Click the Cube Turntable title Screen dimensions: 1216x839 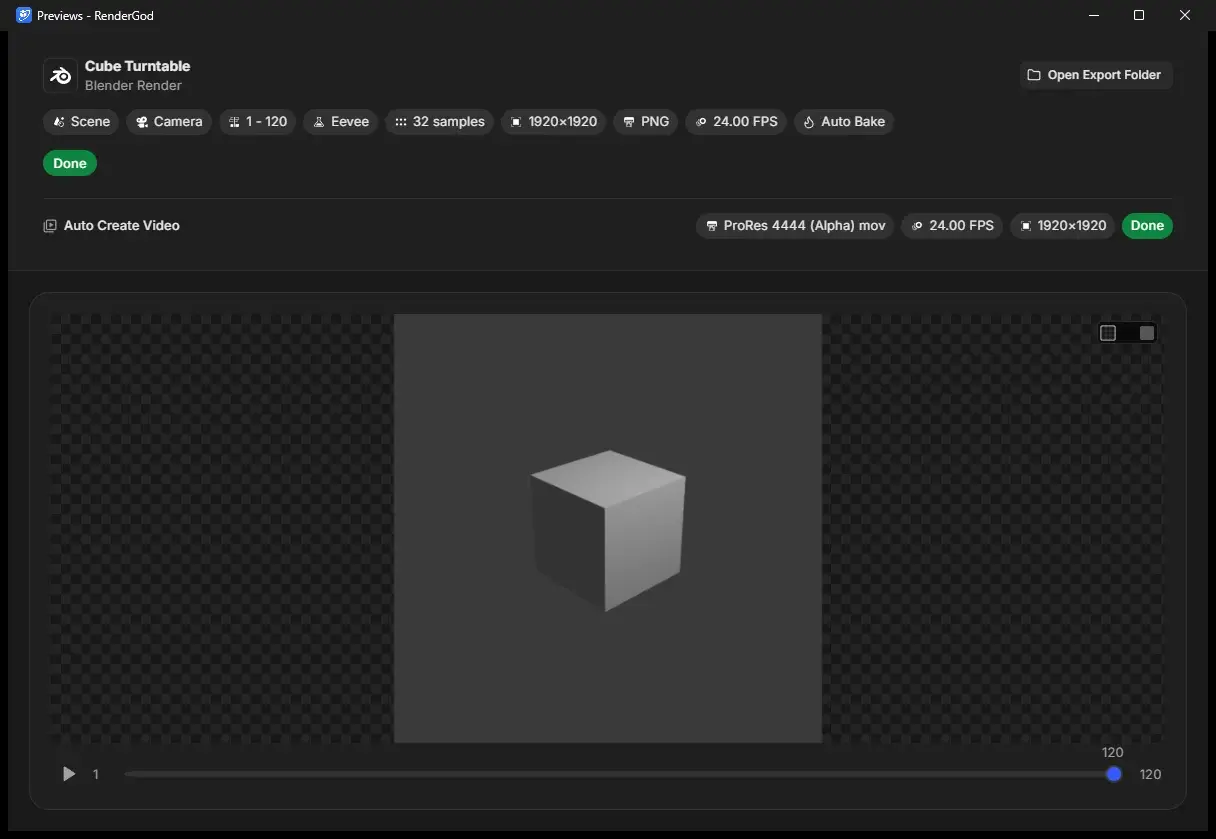point(137,66)
